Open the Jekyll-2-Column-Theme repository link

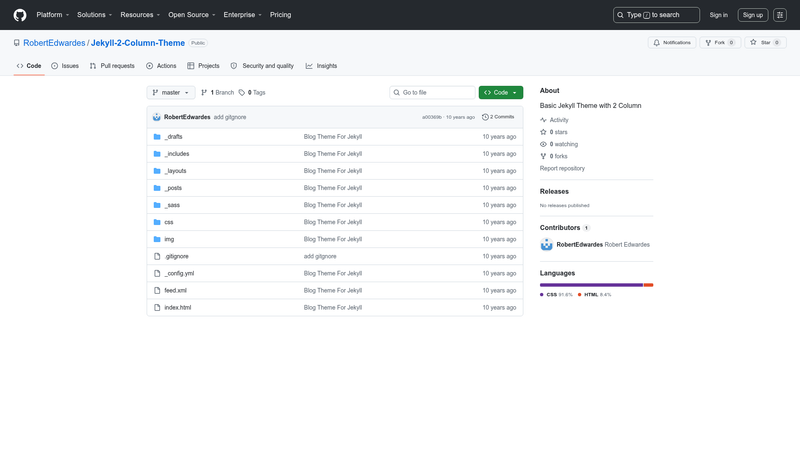[138, 43]
